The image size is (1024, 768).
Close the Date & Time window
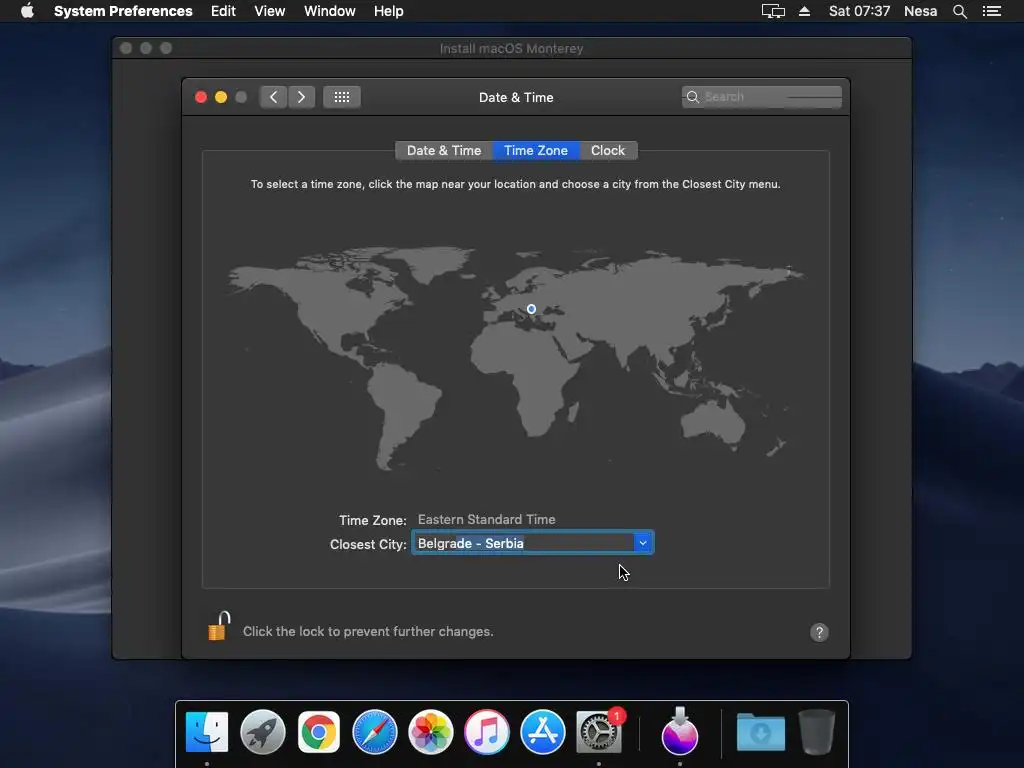(201, 97)
